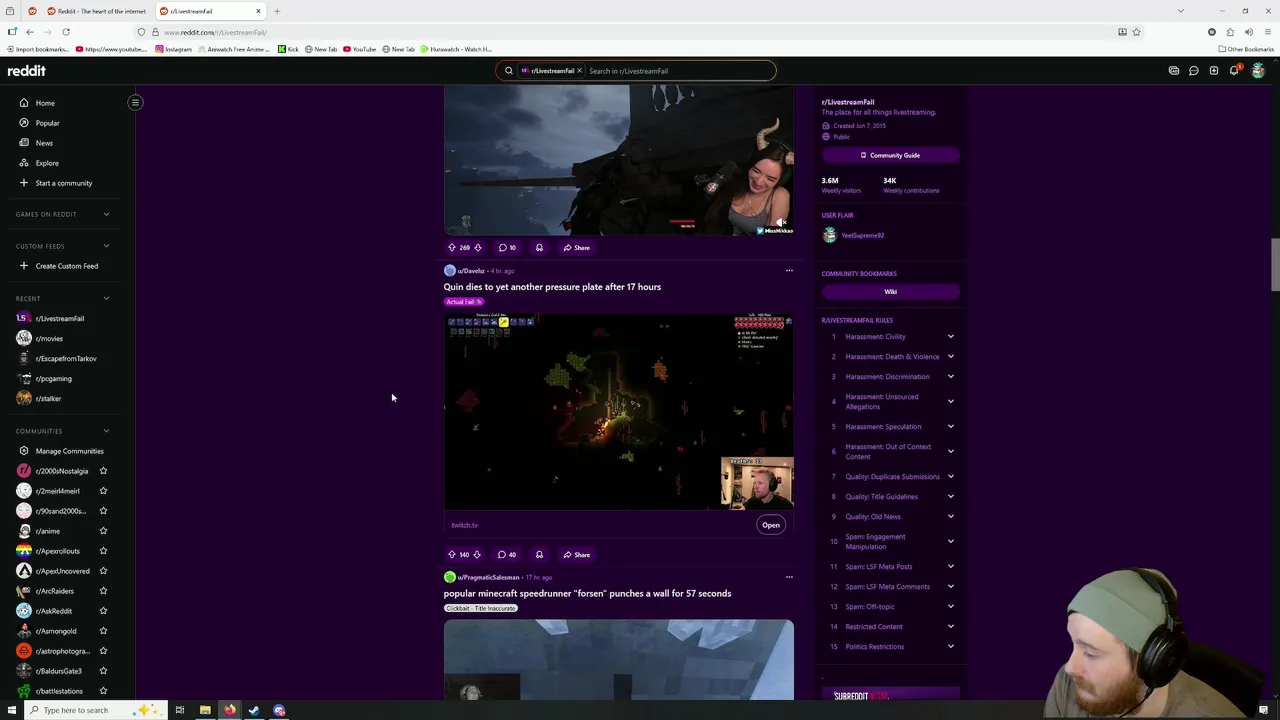
Task: Open the 40 comments on Quin post
Action: pos(507,554)
